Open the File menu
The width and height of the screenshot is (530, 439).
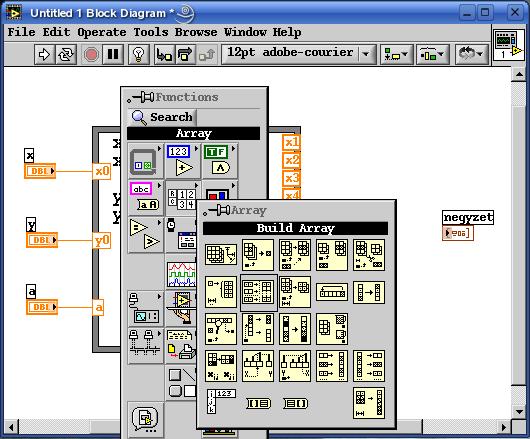21,32
